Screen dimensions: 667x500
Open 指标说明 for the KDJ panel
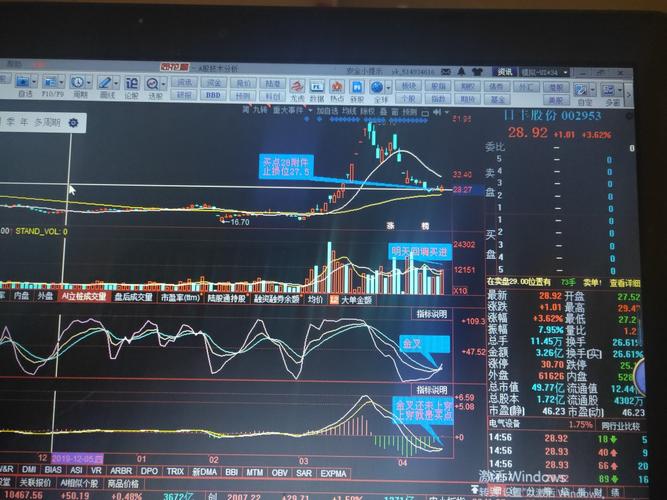point(431,314)
